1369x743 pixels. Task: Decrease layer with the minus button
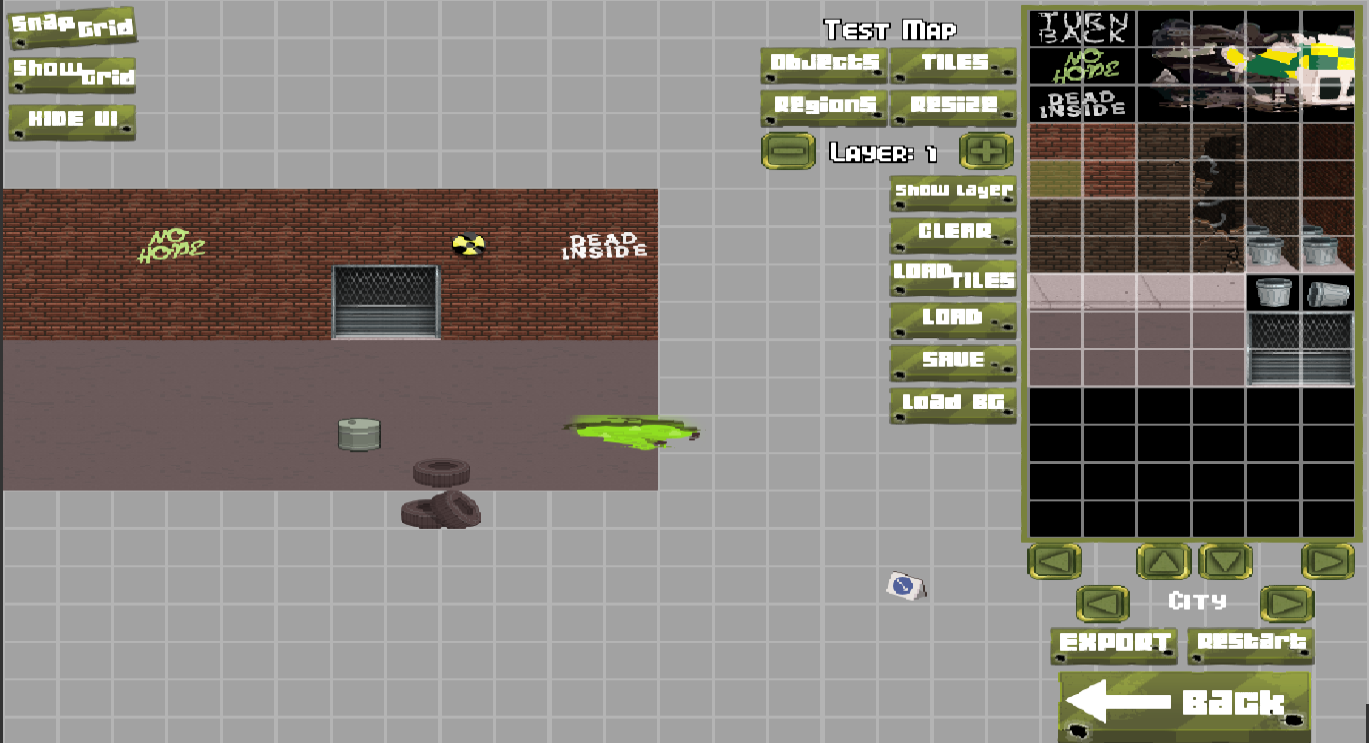pos(788,151)
